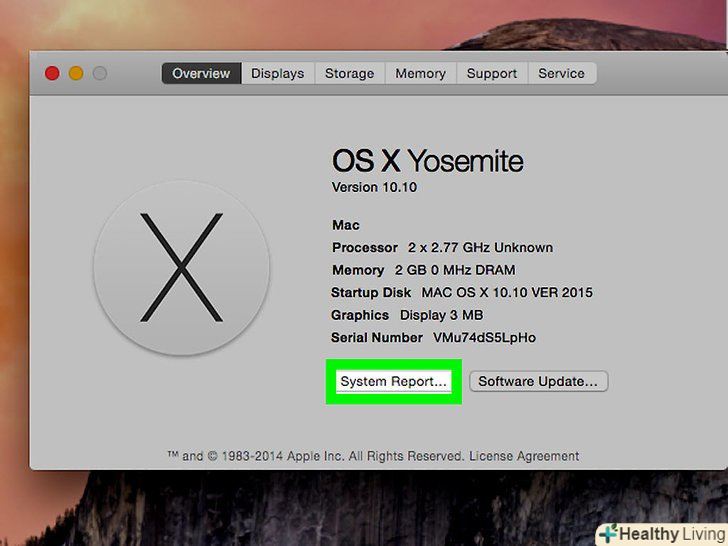Click Processor value 2 x 2.77 GHz Unknown

click(481, 247)
